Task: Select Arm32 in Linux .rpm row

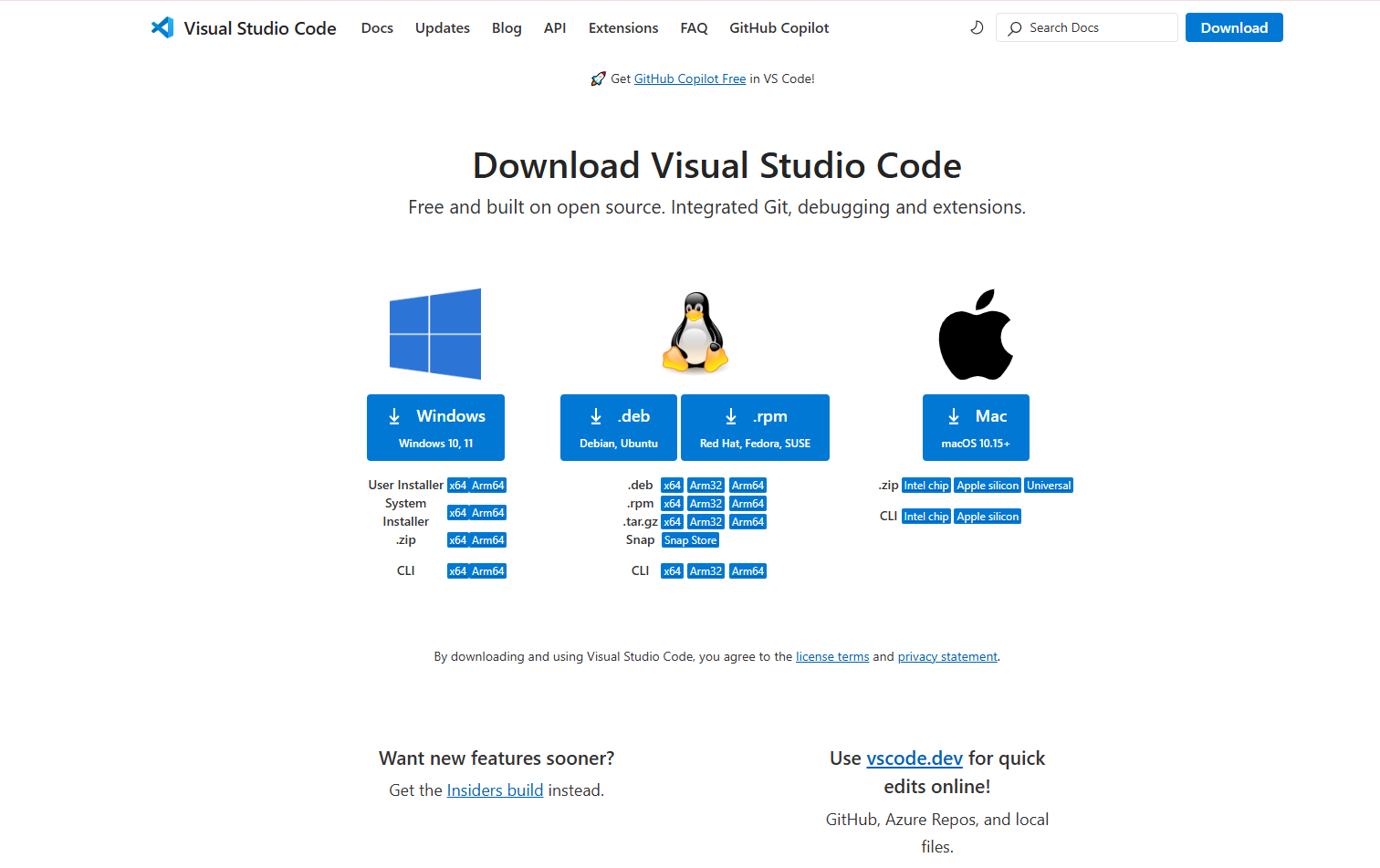Action: tap(706, 504)
